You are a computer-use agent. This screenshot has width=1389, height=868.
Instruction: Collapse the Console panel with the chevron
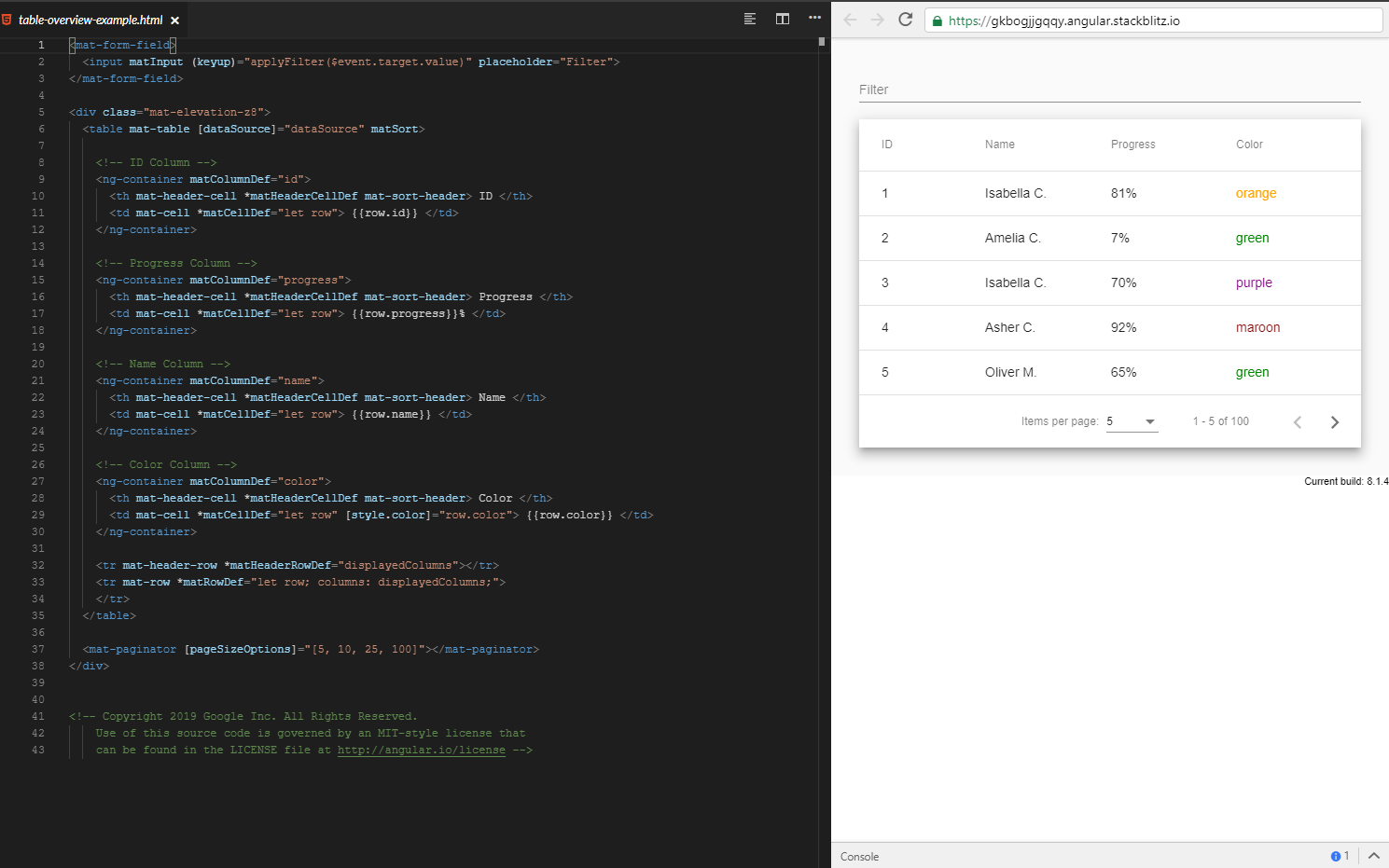[x=1373, y=855]
